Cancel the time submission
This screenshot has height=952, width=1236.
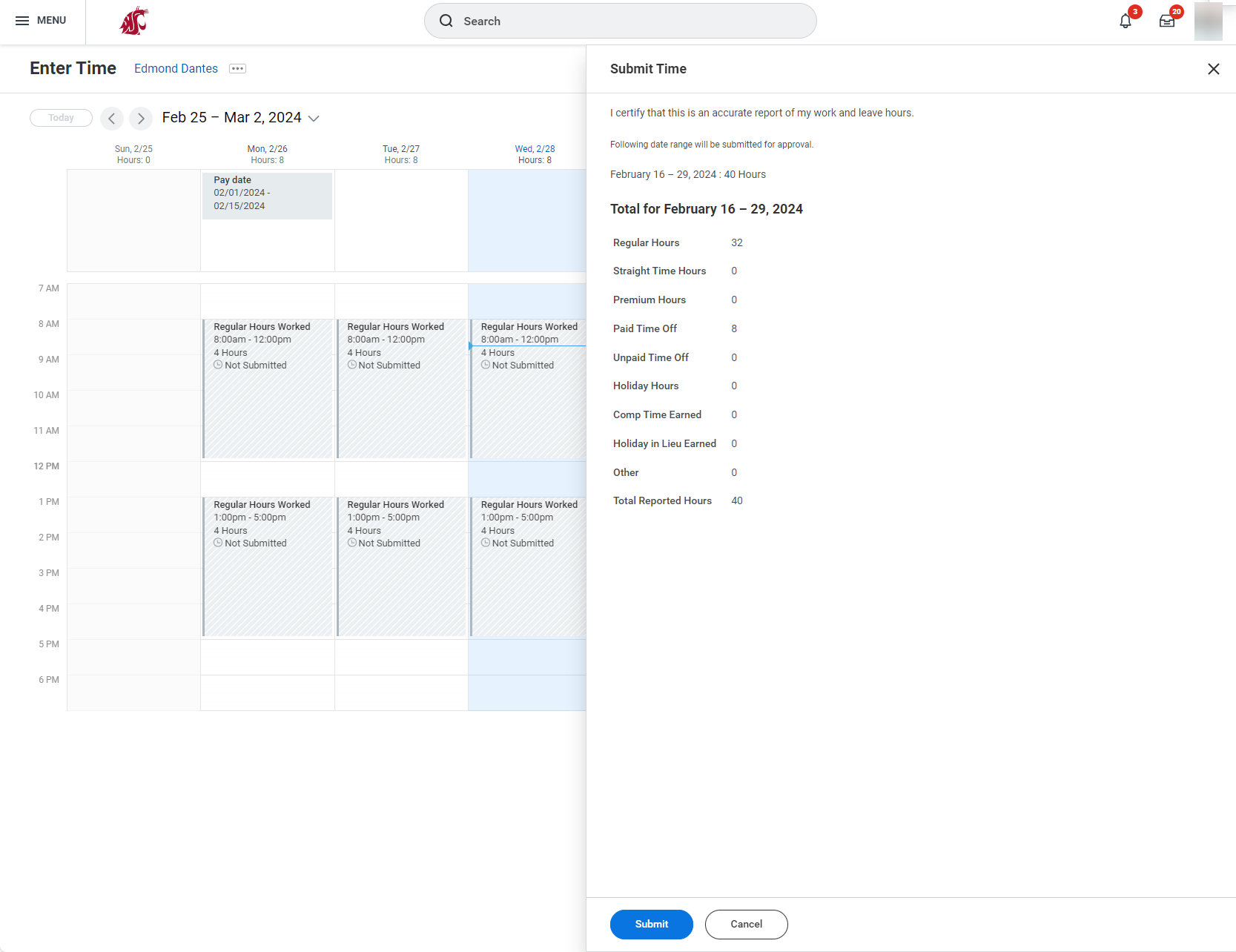point(746,924)
